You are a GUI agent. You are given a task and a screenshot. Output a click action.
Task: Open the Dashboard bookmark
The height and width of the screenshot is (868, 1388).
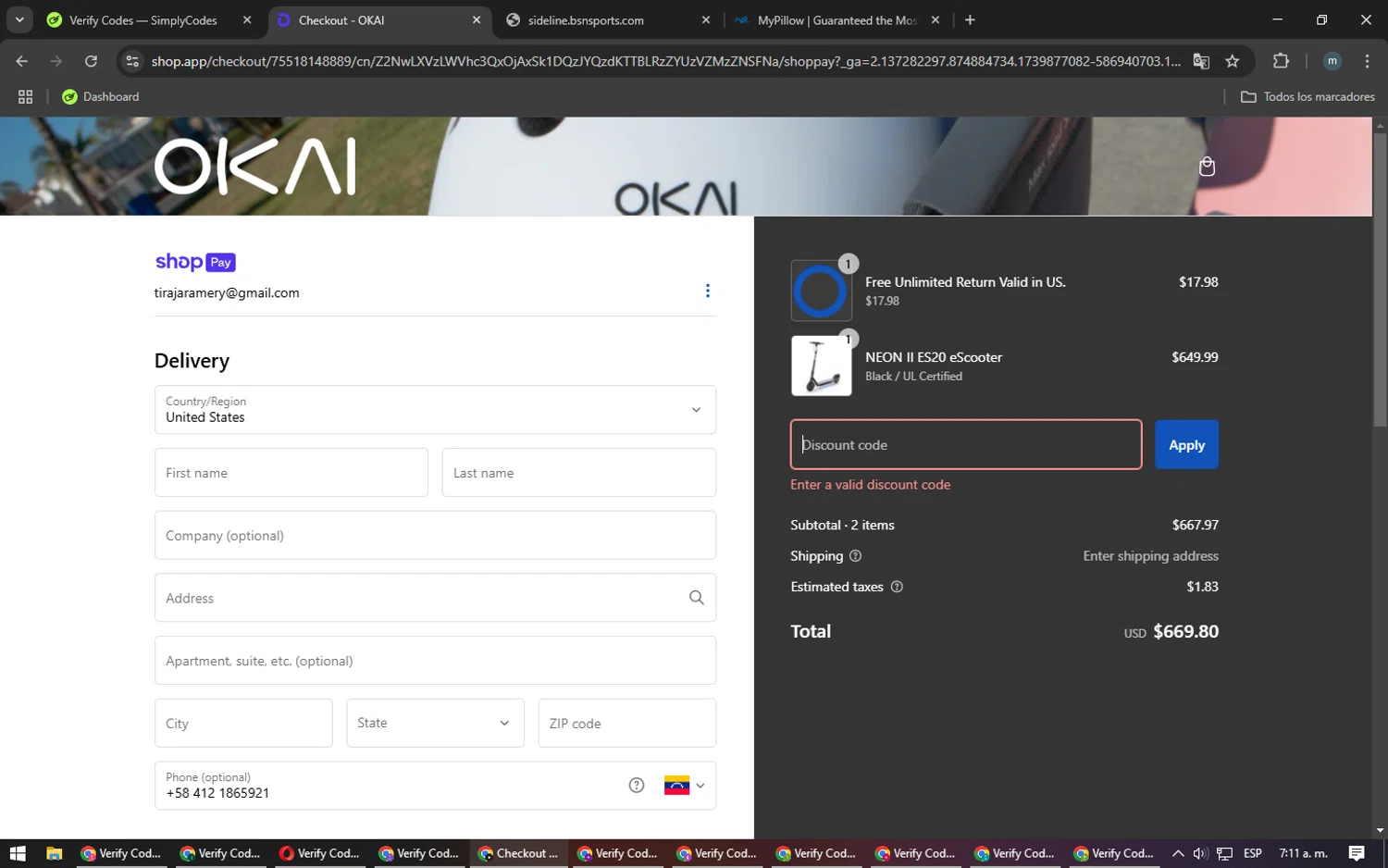pyautogui.click(x=100, y=96)
